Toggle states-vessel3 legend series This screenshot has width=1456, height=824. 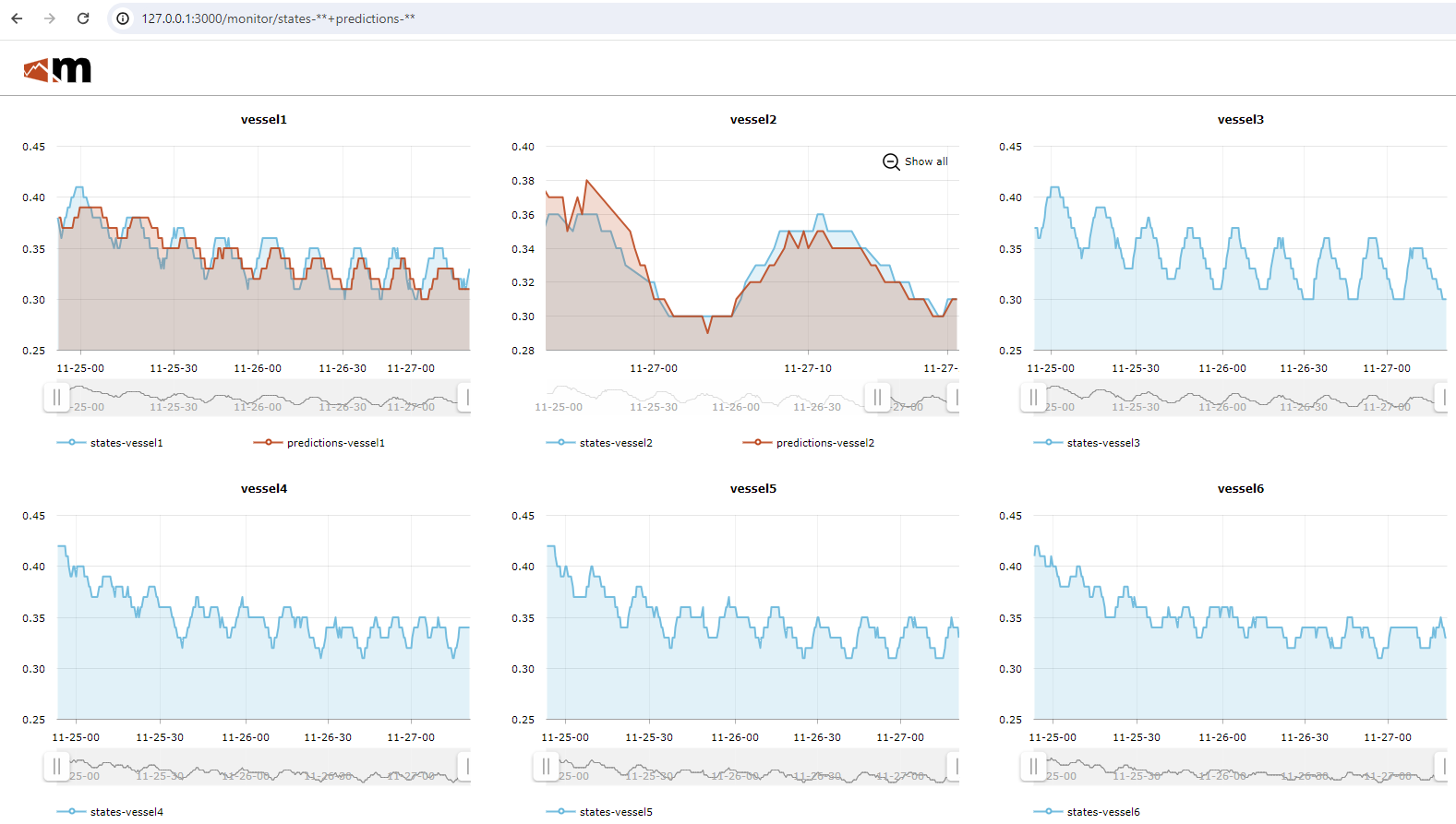click(x=1087, y=443)
